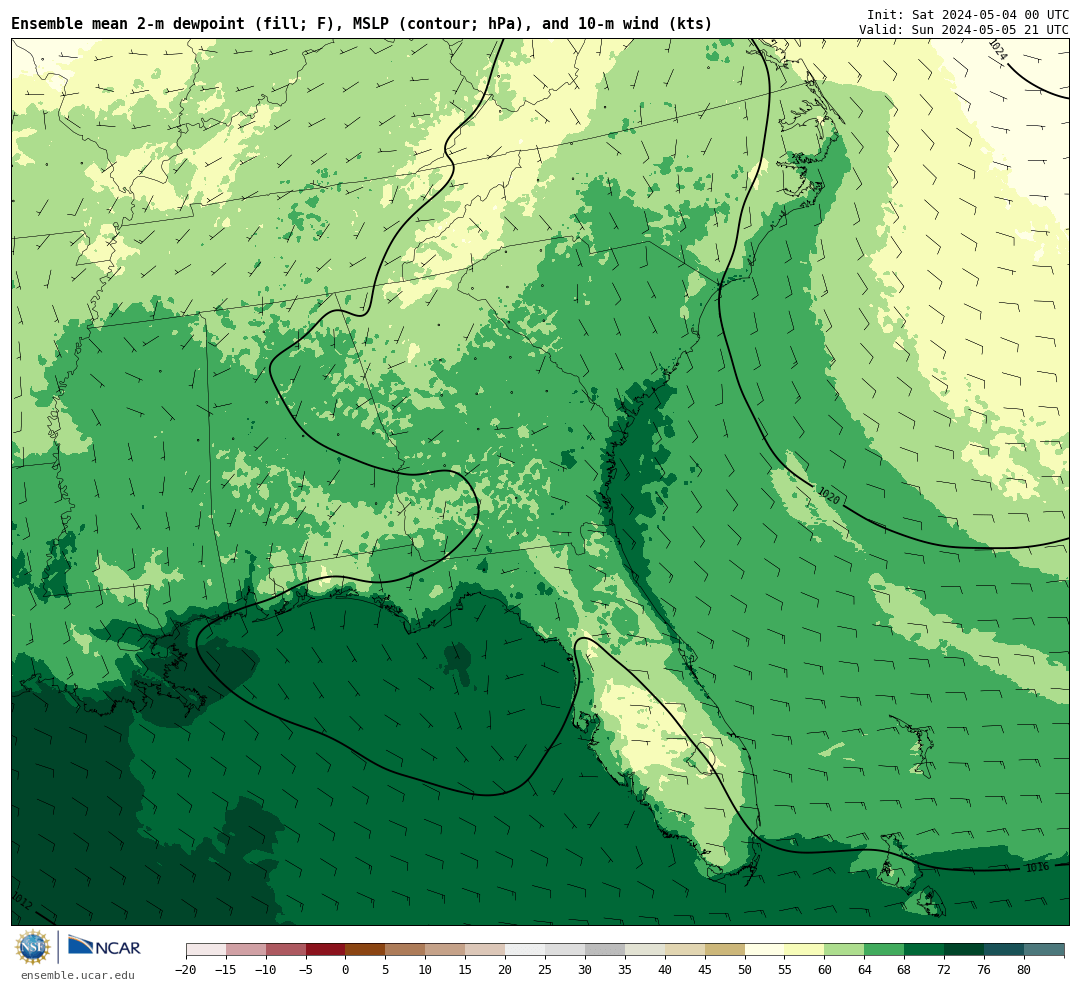Select the Init: Sat 2024-05-04 00 UTC text
Screen dimensions: 1080x988
click(968, 15)
